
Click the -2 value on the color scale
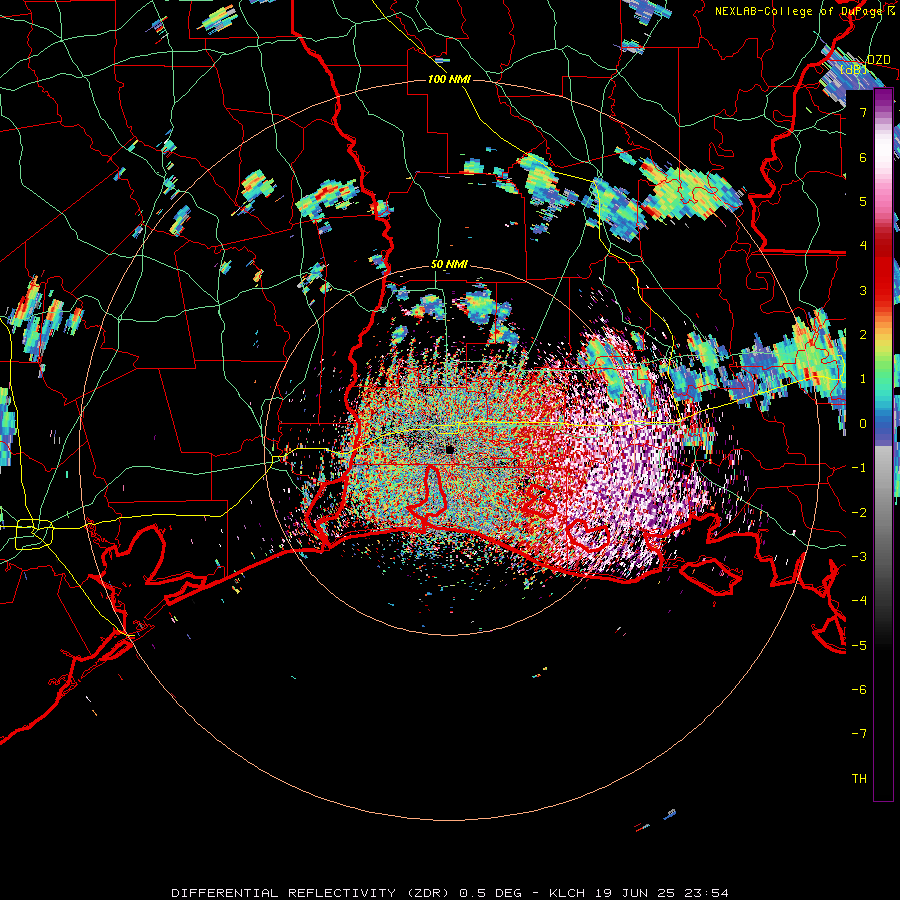tap(859, 512)
